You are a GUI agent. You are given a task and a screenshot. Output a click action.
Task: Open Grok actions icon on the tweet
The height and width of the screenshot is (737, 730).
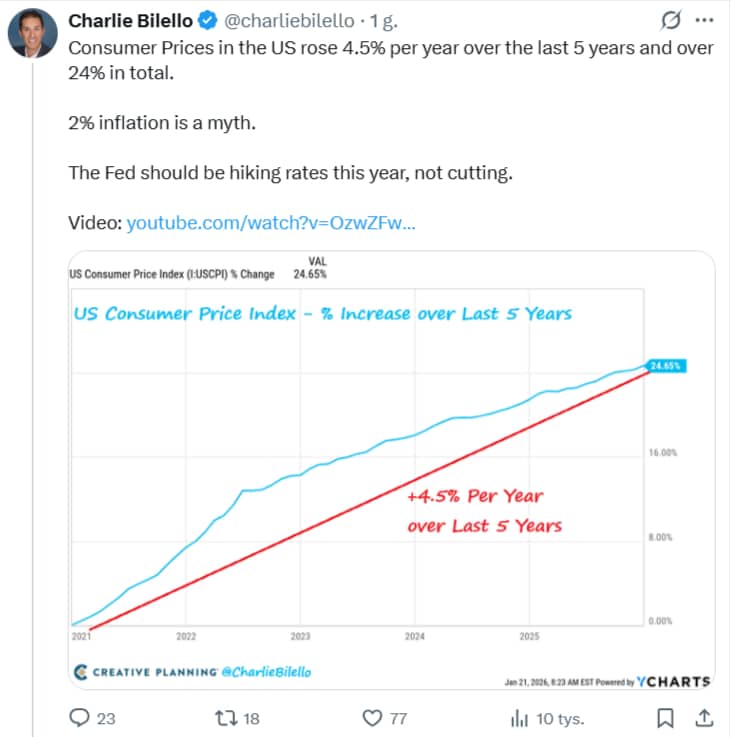pos(673,20)
